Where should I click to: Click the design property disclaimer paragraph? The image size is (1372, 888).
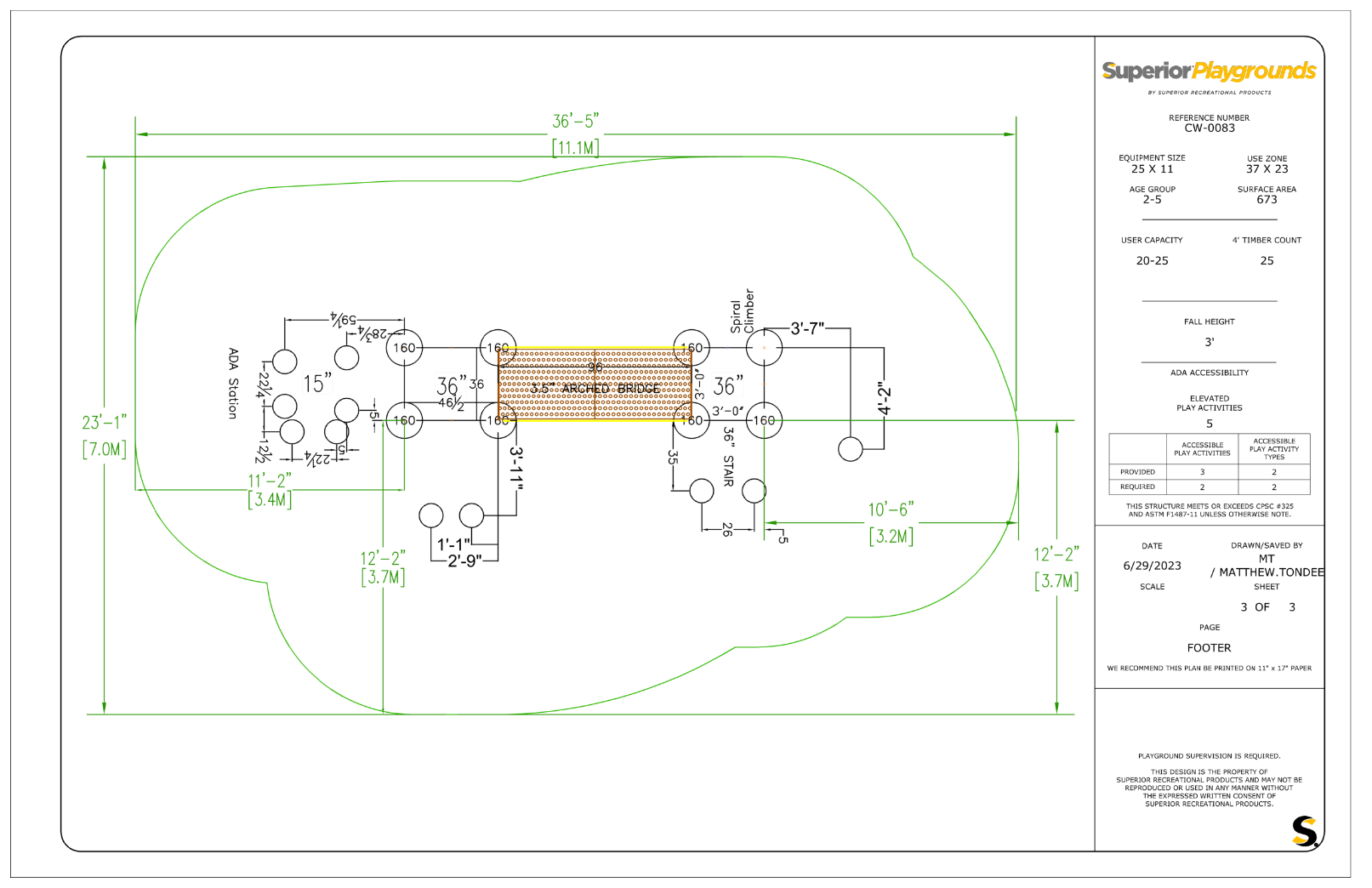[x=1209, y=788]
